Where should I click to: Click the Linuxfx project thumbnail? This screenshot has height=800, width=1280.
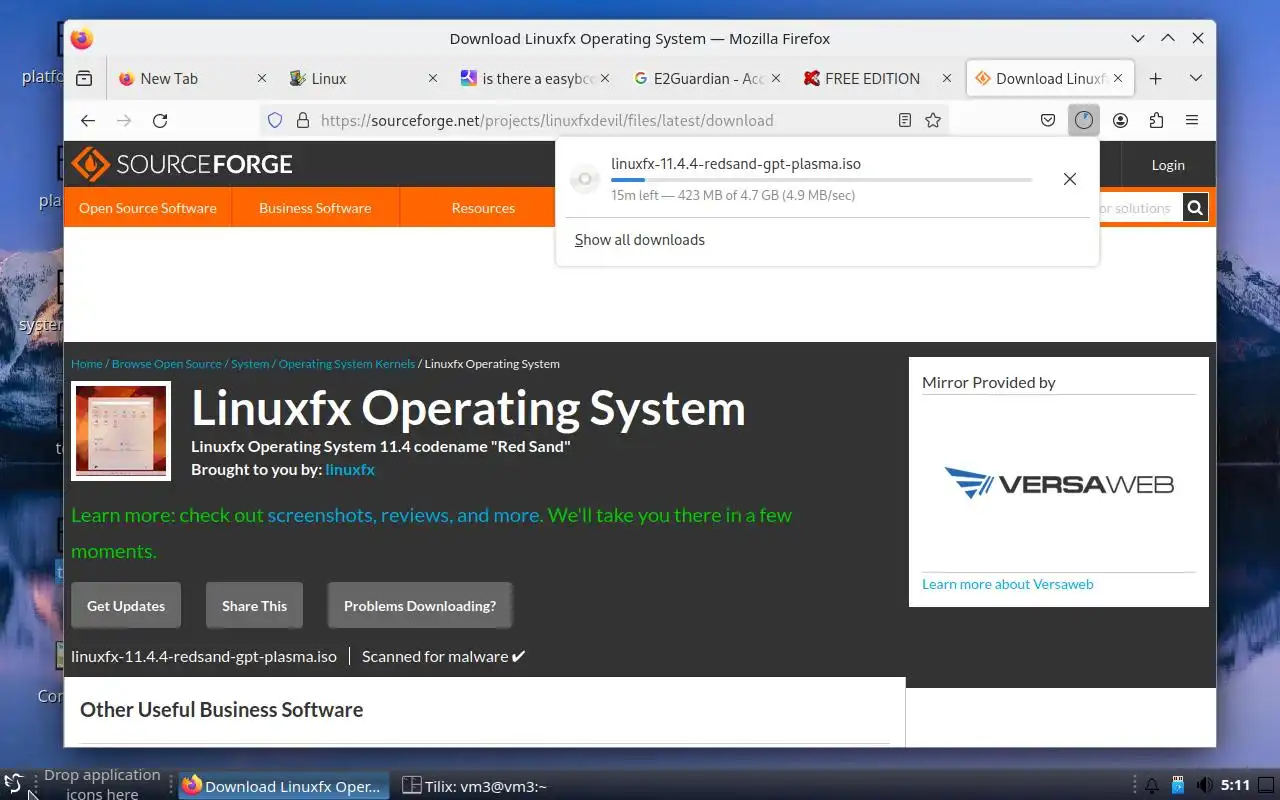[x=121, y=431]
